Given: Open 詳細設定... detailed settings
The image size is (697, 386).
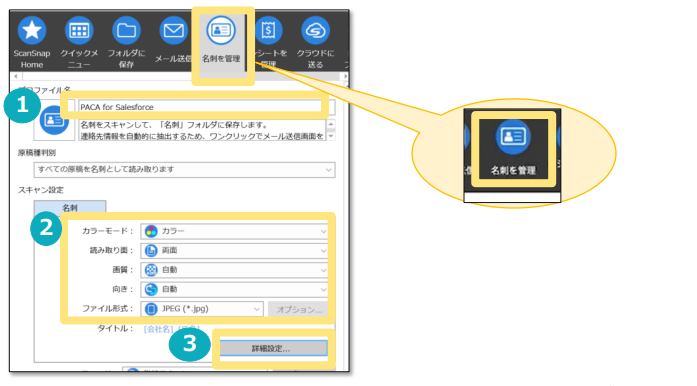Looking at the screenshot, I should tap(273, 348).
